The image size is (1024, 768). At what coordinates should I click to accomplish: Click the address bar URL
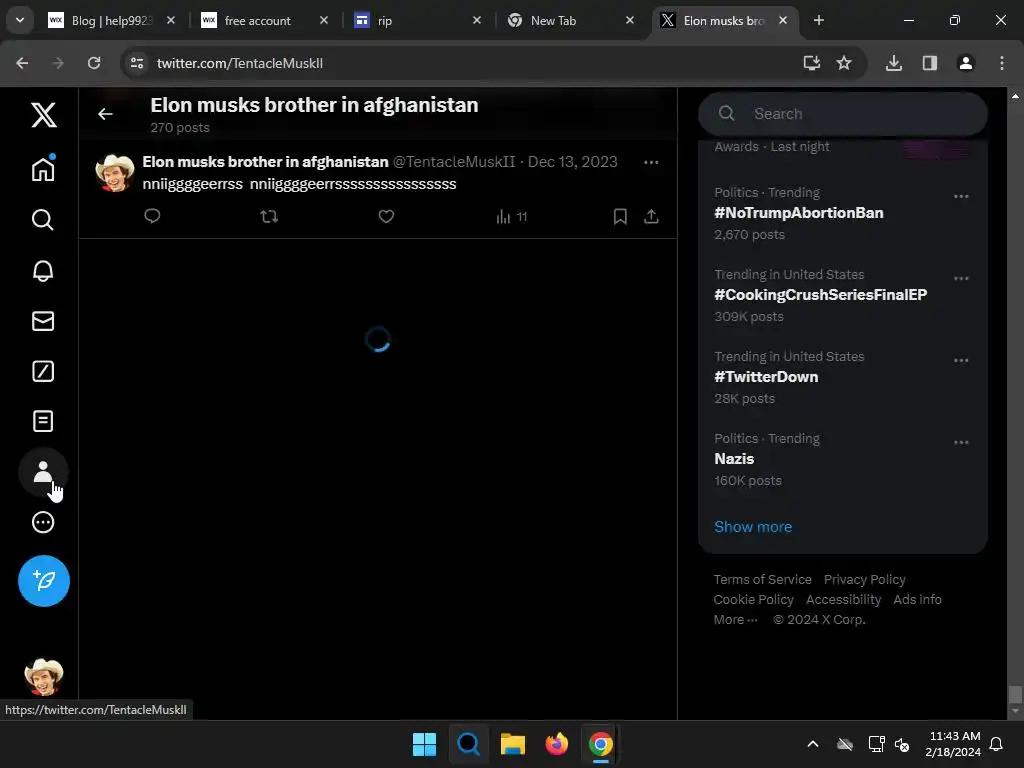pyautogui.click(x=240, y=63)
